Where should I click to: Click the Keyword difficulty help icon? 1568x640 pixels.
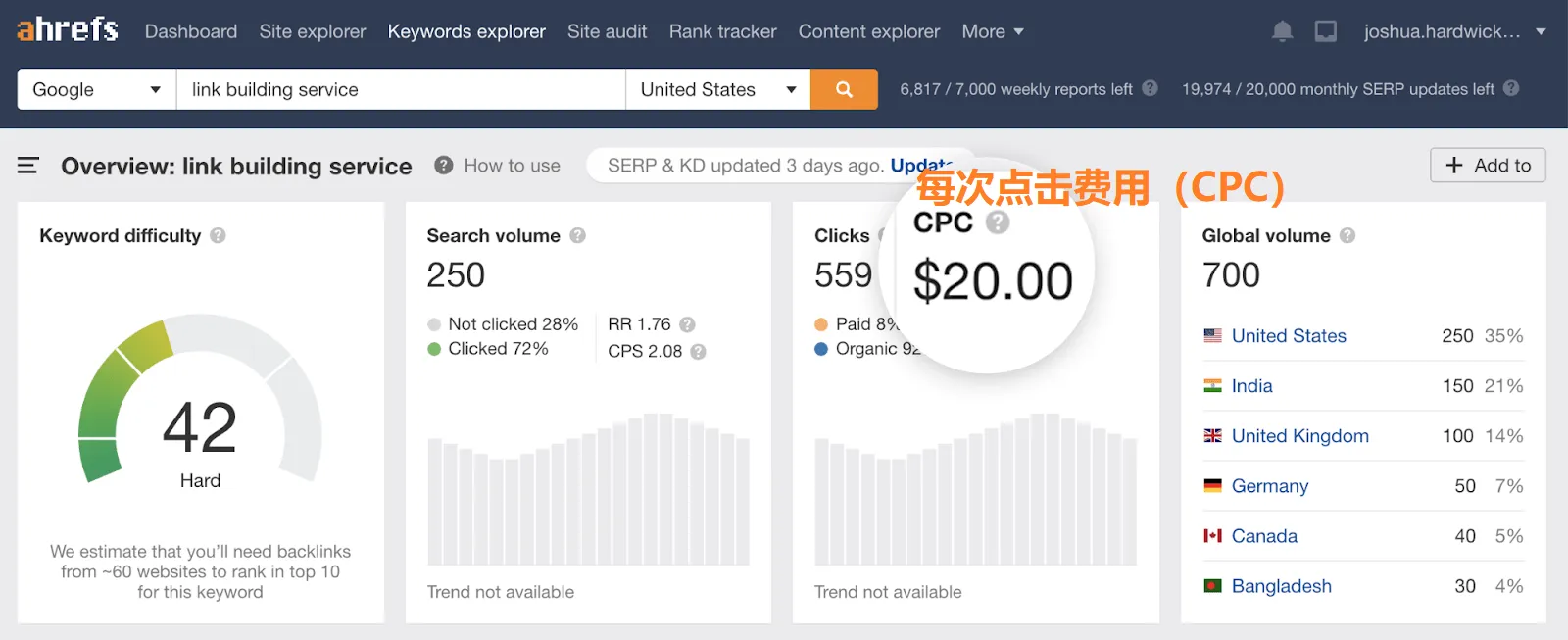click(x=218, y=235)
